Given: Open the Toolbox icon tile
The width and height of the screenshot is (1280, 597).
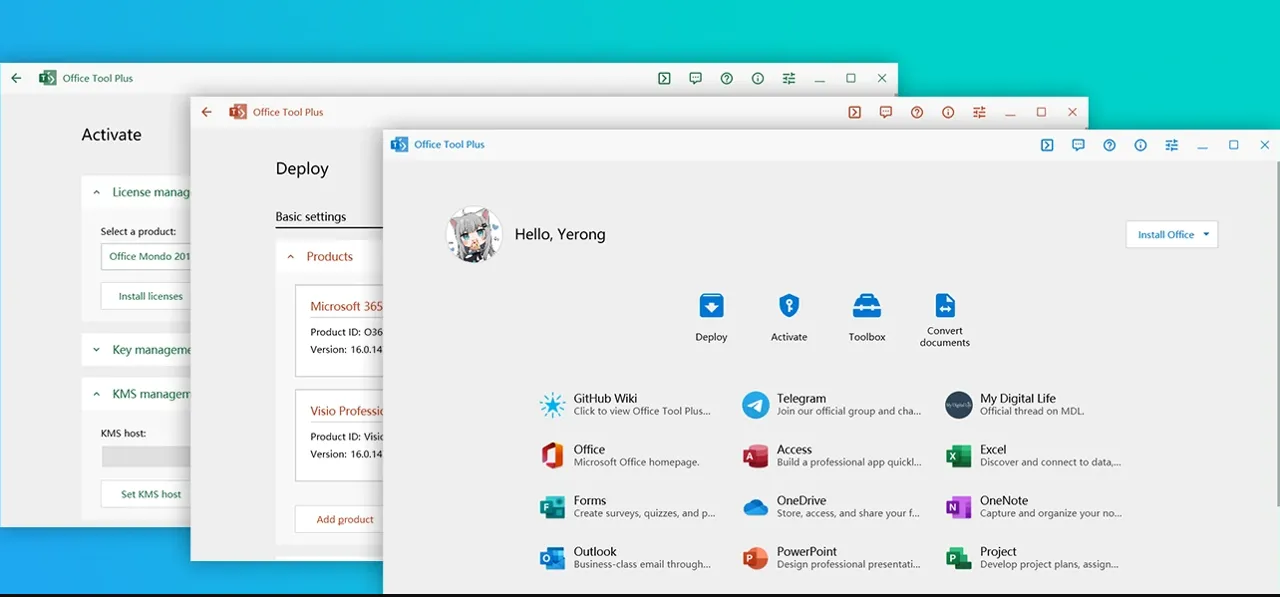Looking at the screenshot, I should tap(867, 317).
